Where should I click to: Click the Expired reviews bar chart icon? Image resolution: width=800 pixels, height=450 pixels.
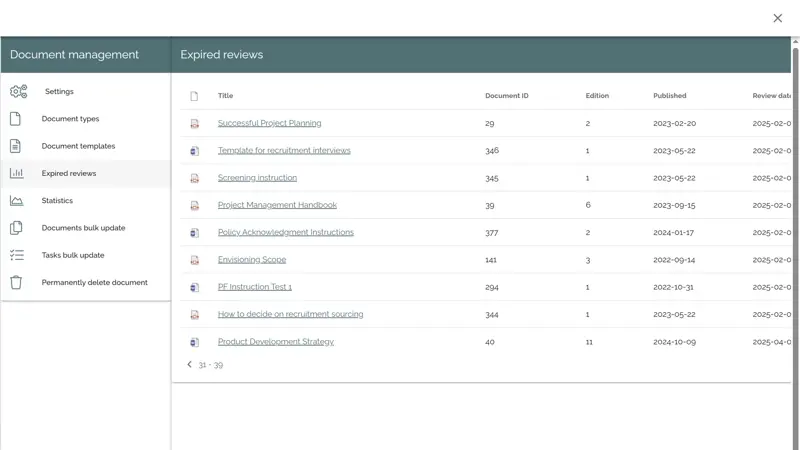(16, 173)
